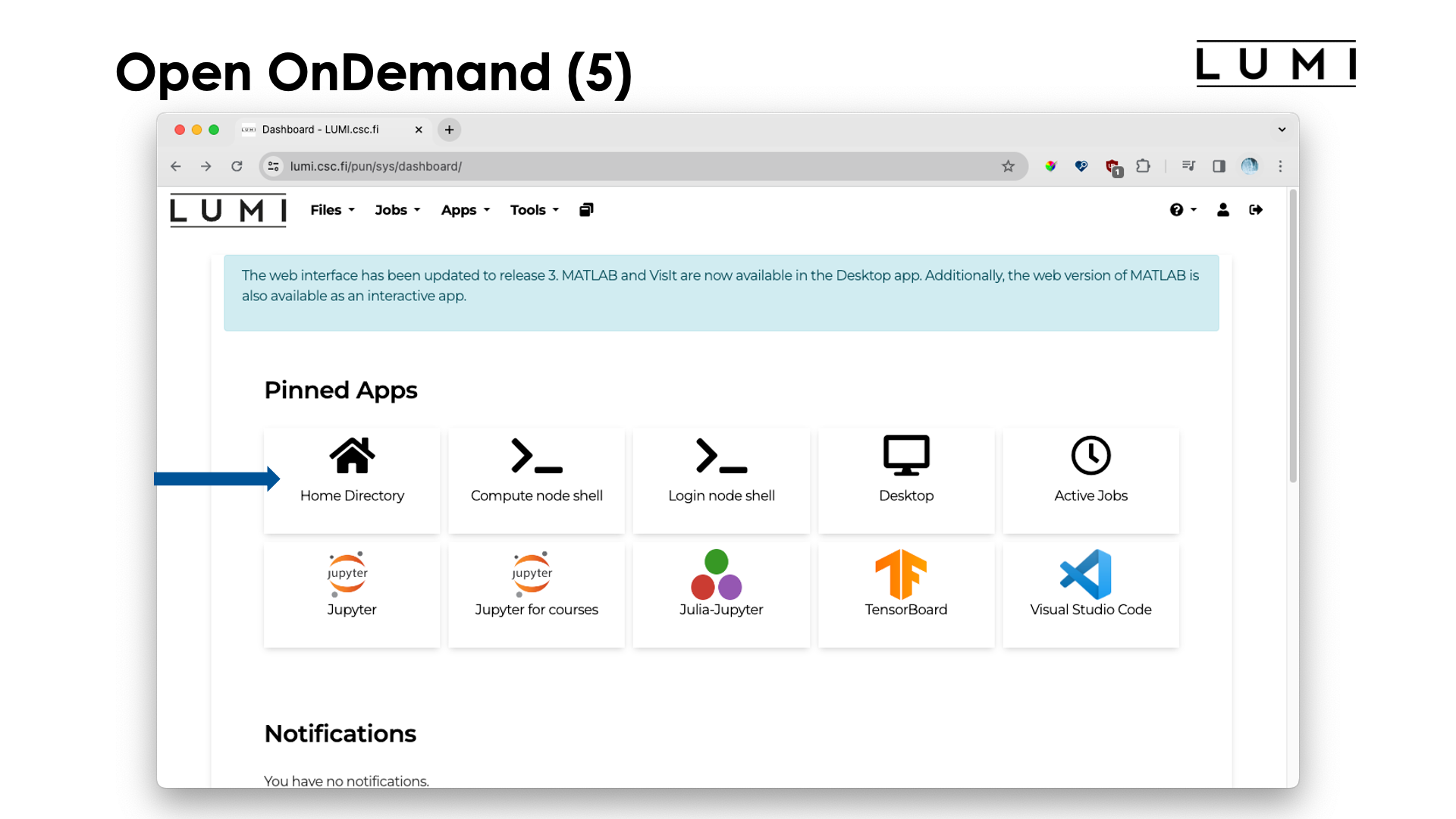Image resolution: width=1456 pixels, height=819 pixels.
Task: Open the interactive sessions icon in navbar
Action: coord(586,210)
